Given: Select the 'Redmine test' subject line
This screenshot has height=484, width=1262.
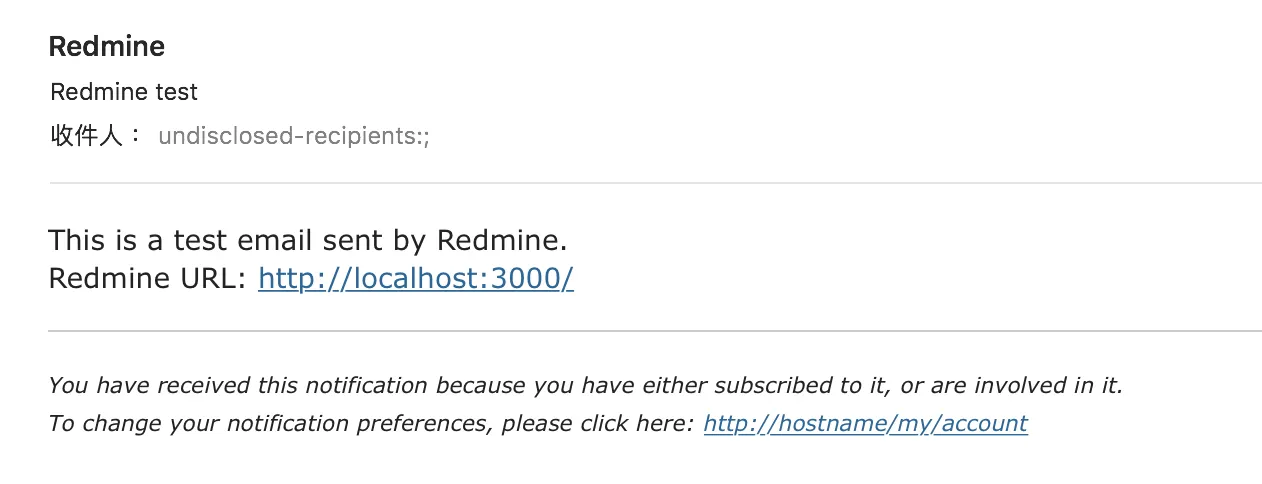Looking at the screenshot, I should (x=124, y=92).
